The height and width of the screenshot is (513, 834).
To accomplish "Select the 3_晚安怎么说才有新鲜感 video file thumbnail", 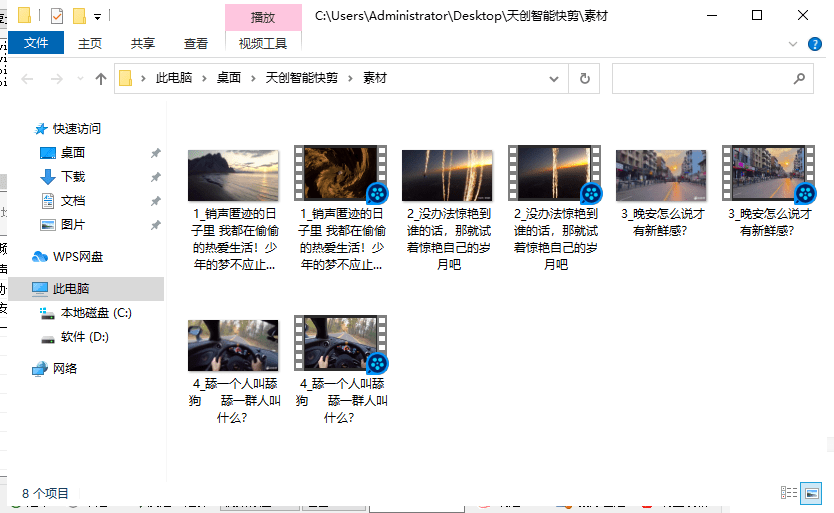I will coord(769,173).
